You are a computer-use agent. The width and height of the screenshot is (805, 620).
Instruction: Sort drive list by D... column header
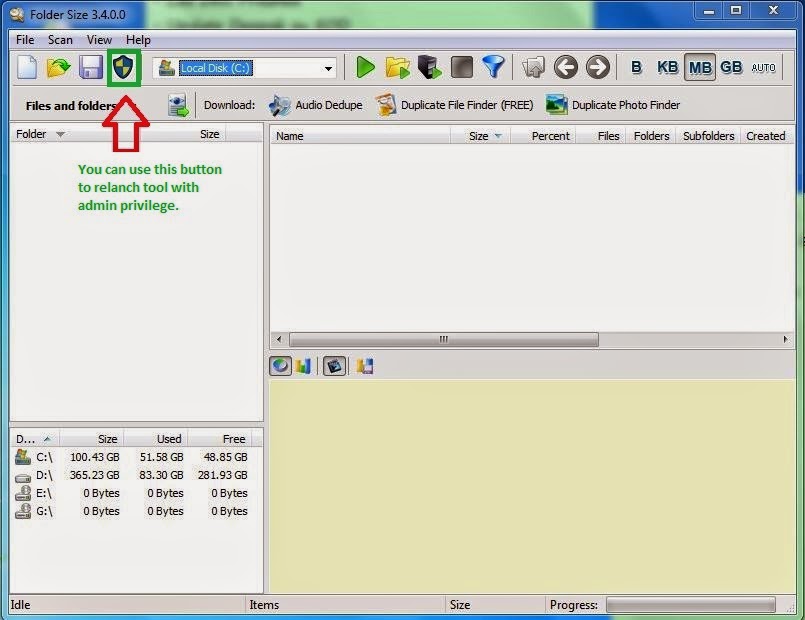click(x=33, y=439)
